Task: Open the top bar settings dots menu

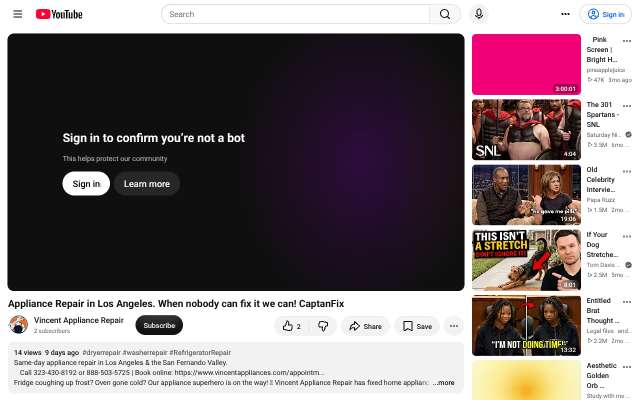Action: click(x=565, y=14)
